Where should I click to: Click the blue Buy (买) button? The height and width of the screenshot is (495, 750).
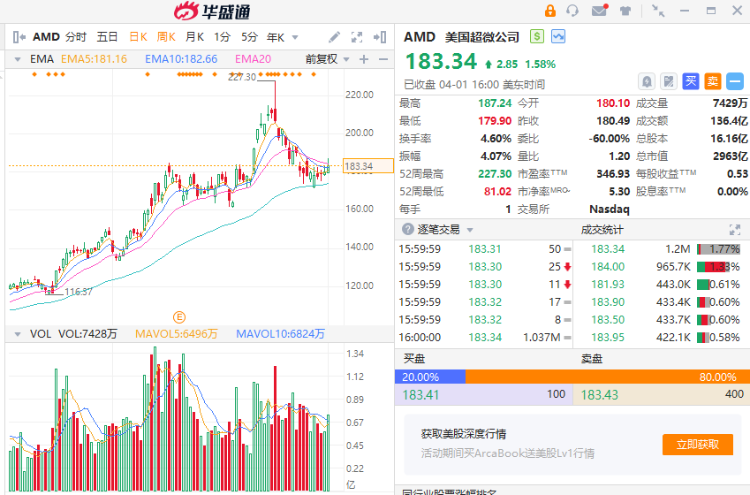point(691,81)
